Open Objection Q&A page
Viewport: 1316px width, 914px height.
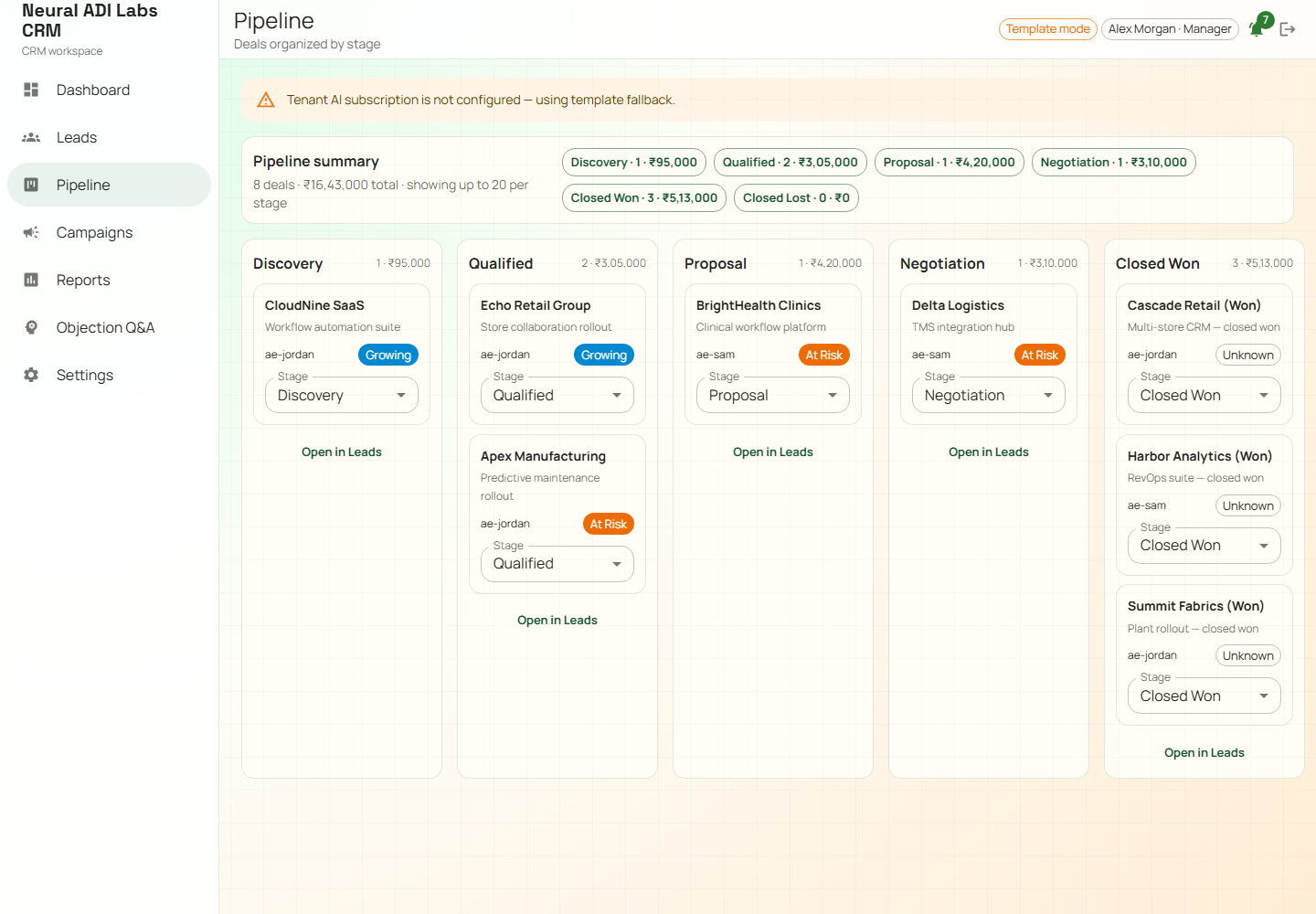click(x=109, y=327)
